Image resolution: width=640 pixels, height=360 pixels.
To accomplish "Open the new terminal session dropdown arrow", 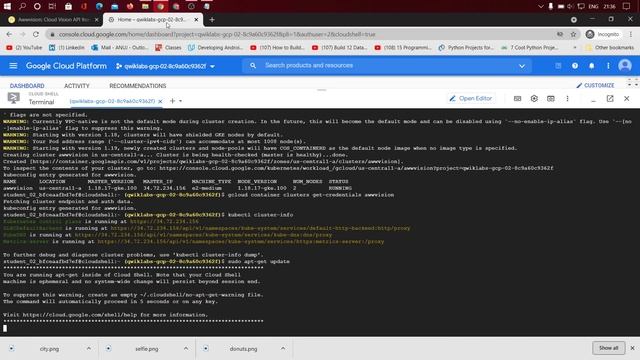I will pos(180,101).
